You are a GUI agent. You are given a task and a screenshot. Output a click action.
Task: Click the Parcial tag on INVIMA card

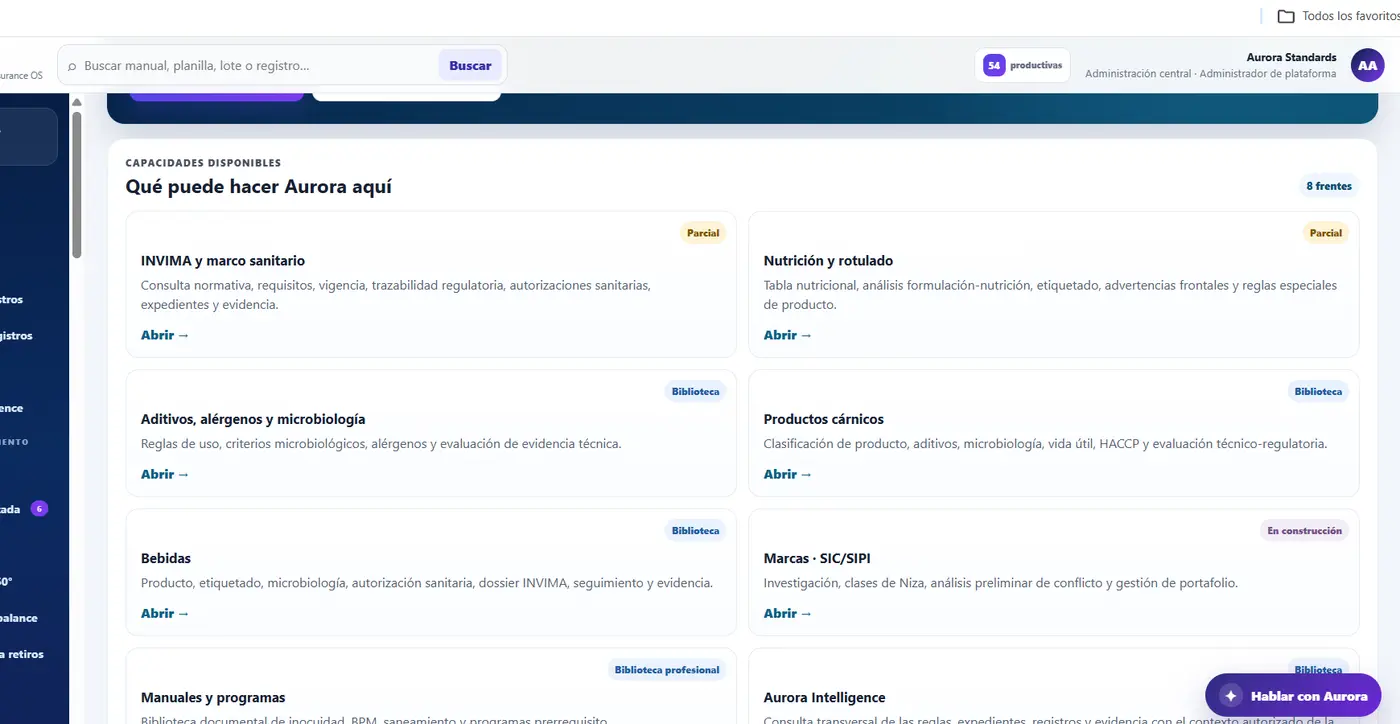point(703,233)
